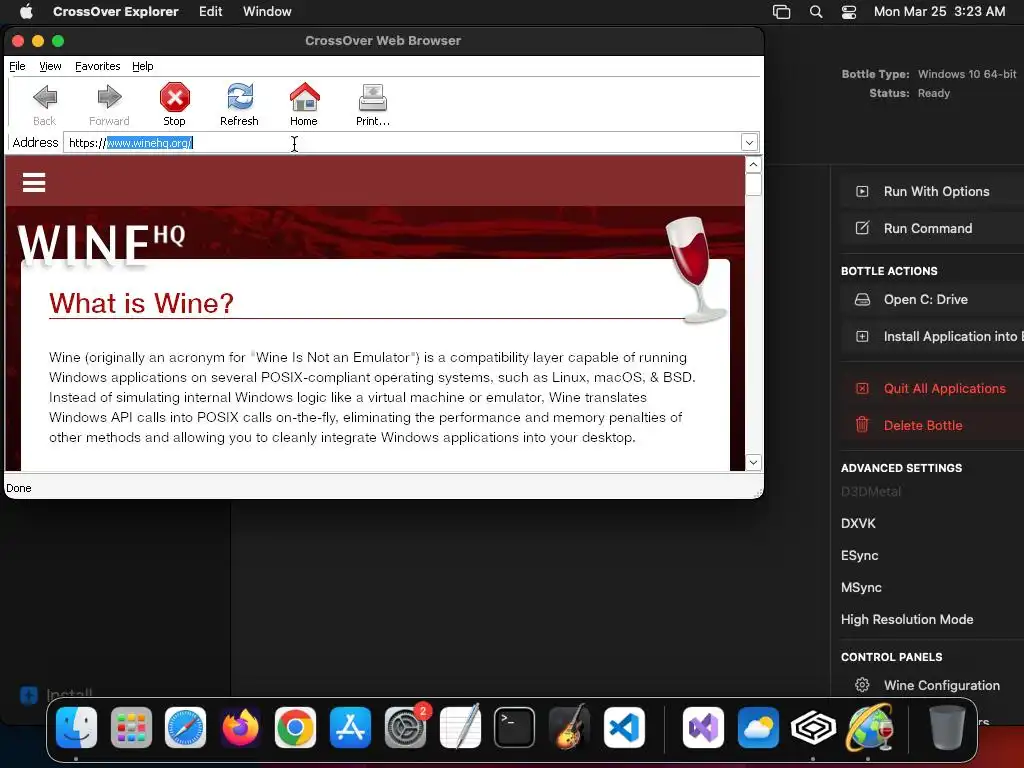Click the menu bar date and time
The height and width of the screenshot is (768, 1024).
pyautogui.click(x=939, y=11)
